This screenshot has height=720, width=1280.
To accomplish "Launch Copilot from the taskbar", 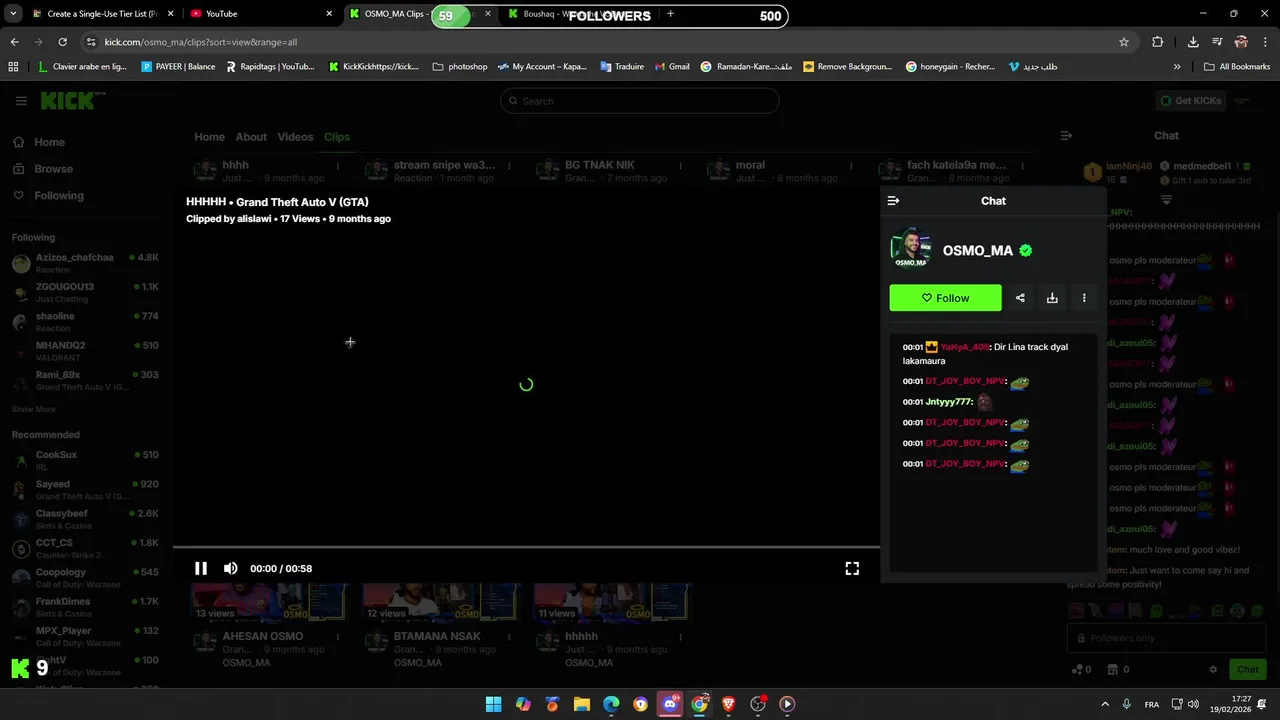I will [x=523, y=704].
